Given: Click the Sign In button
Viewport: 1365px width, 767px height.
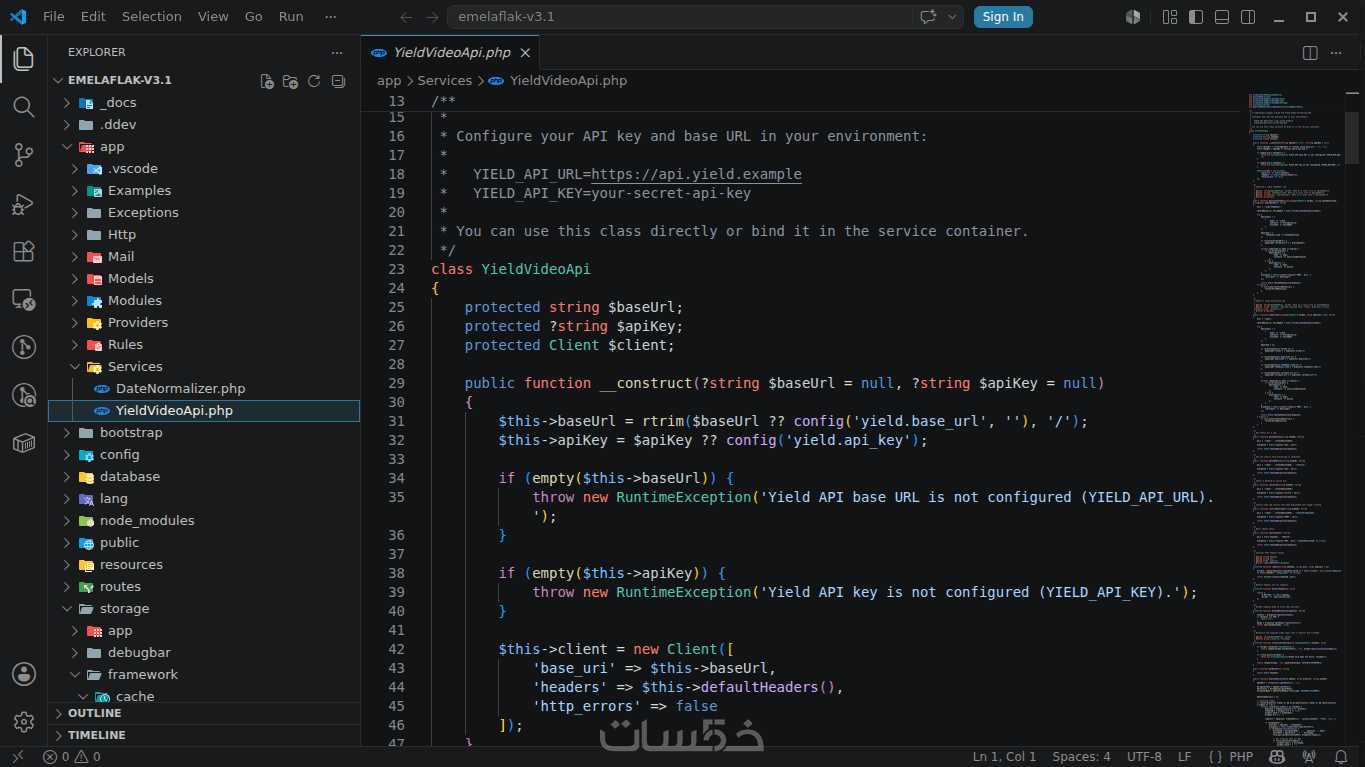Looking at the screenshot, I should point(1003,16).
